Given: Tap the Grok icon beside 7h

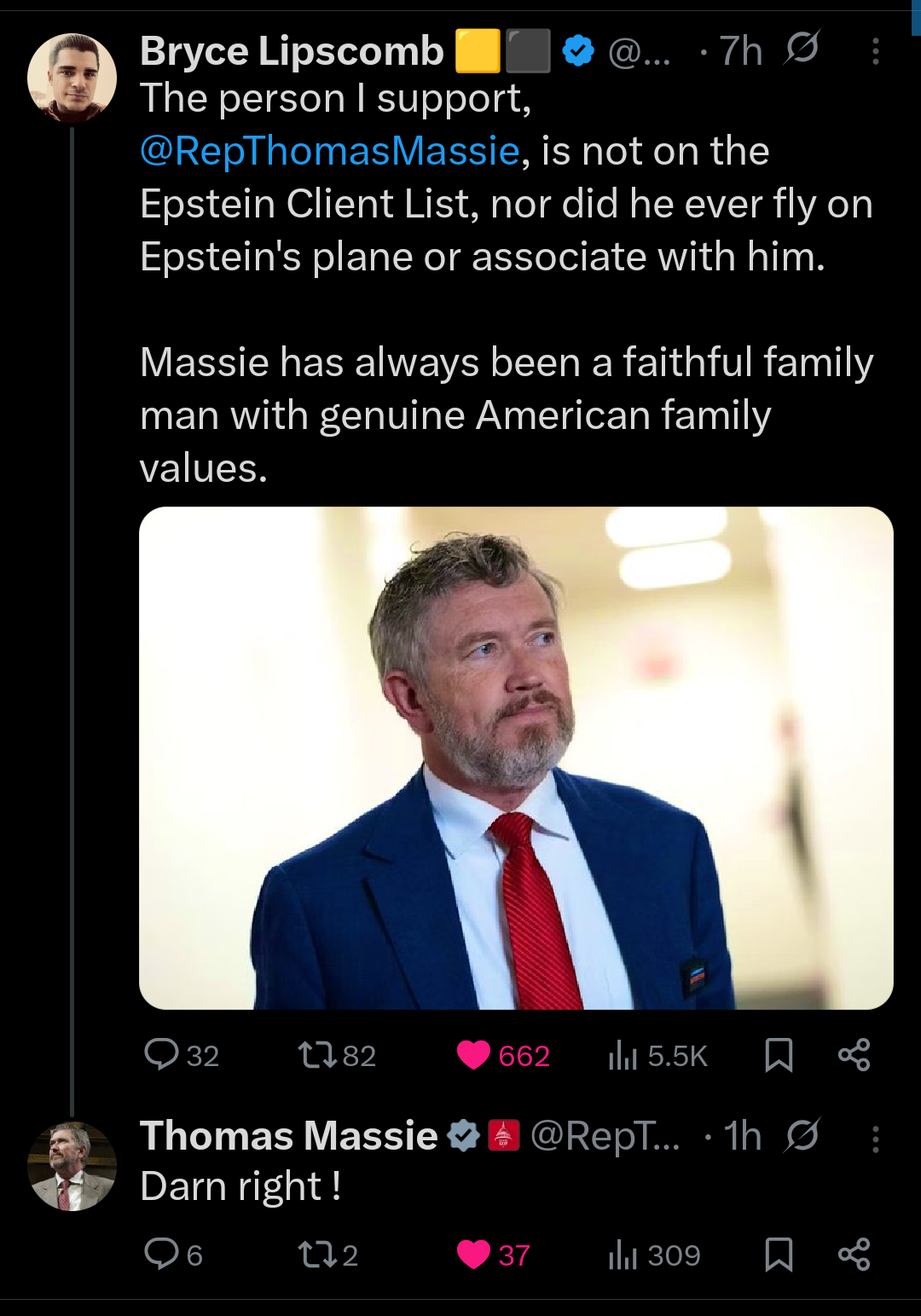Looking at the screenshot, I should tap(802, 49).
